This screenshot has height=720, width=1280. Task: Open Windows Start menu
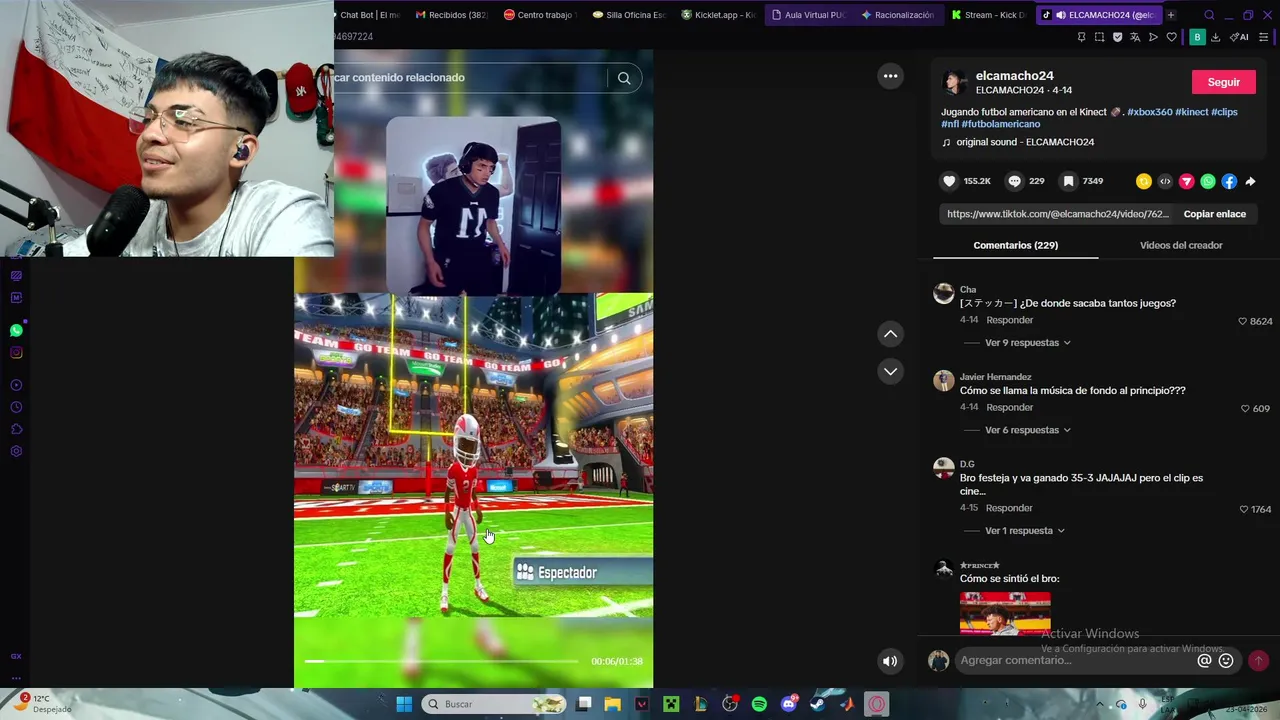click(x=404, y=704)
